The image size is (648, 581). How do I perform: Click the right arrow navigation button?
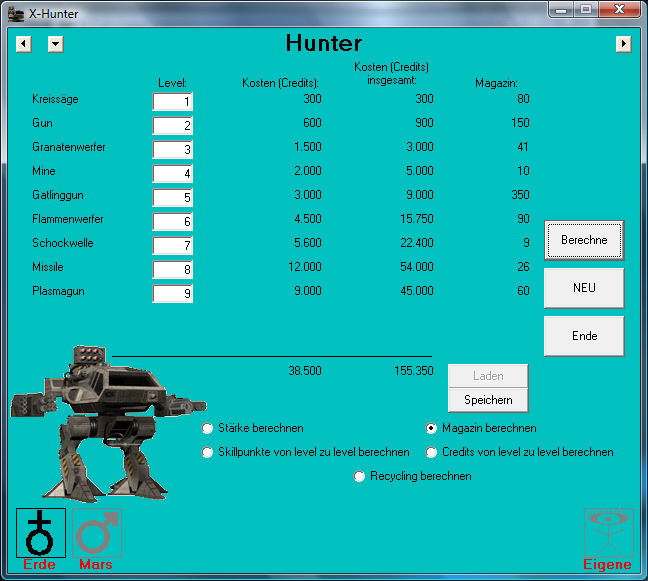[624, 44]
